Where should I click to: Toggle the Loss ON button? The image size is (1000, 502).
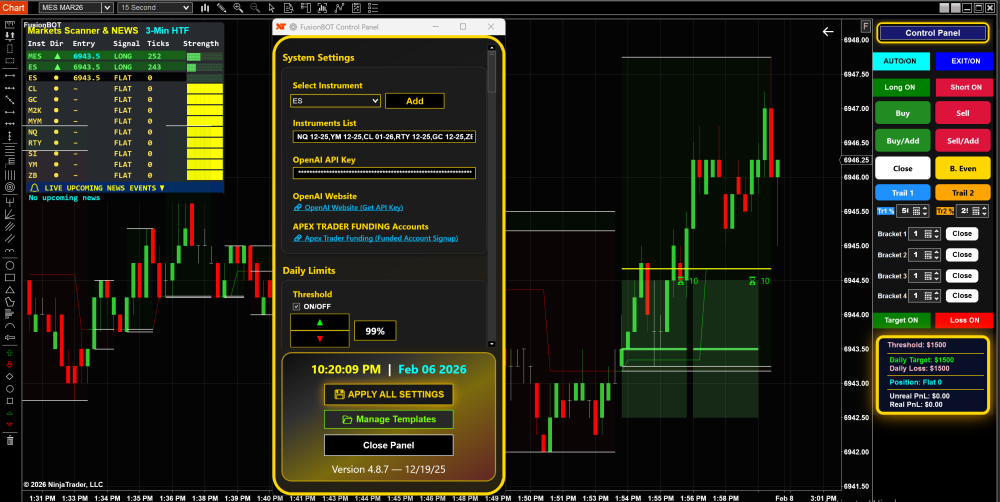[x=964, y=320]
